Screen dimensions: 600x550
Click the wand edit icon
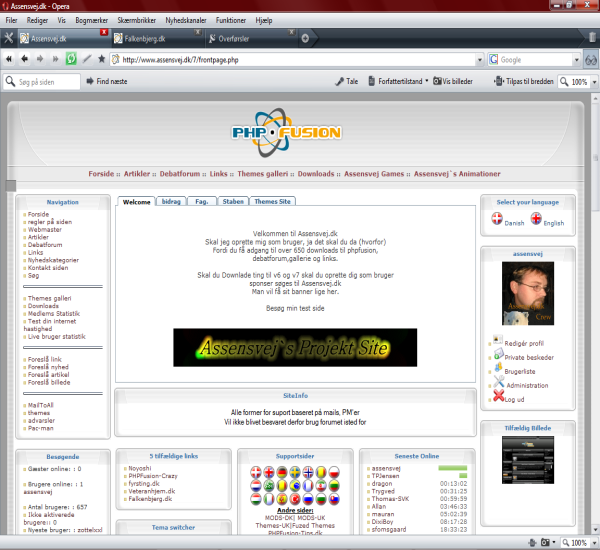[87, 59]
